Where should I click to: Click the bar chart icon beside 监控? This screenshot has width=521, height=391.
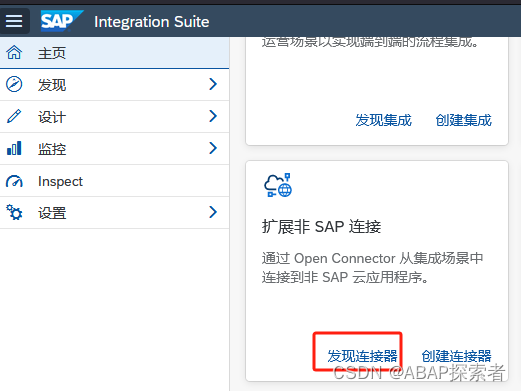(x=14, y=148)
